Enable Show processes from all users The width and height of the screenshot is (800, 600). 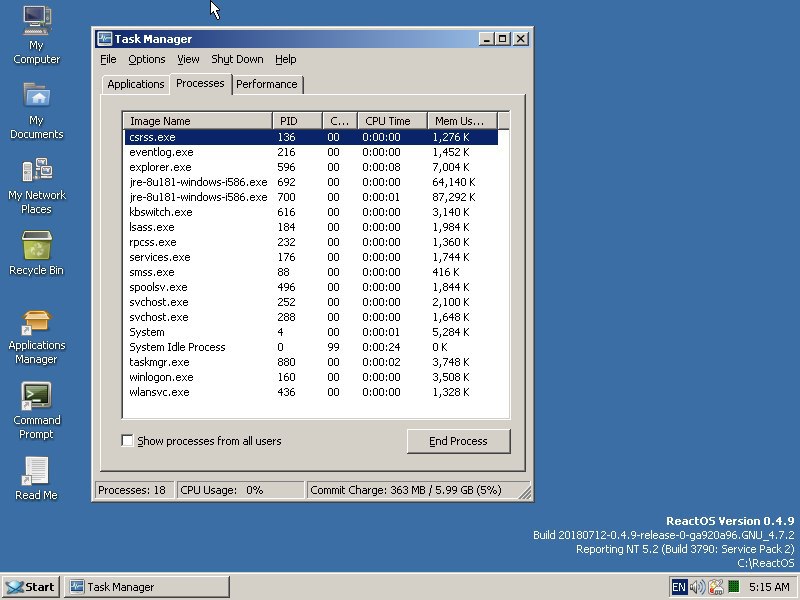[127, 441]
